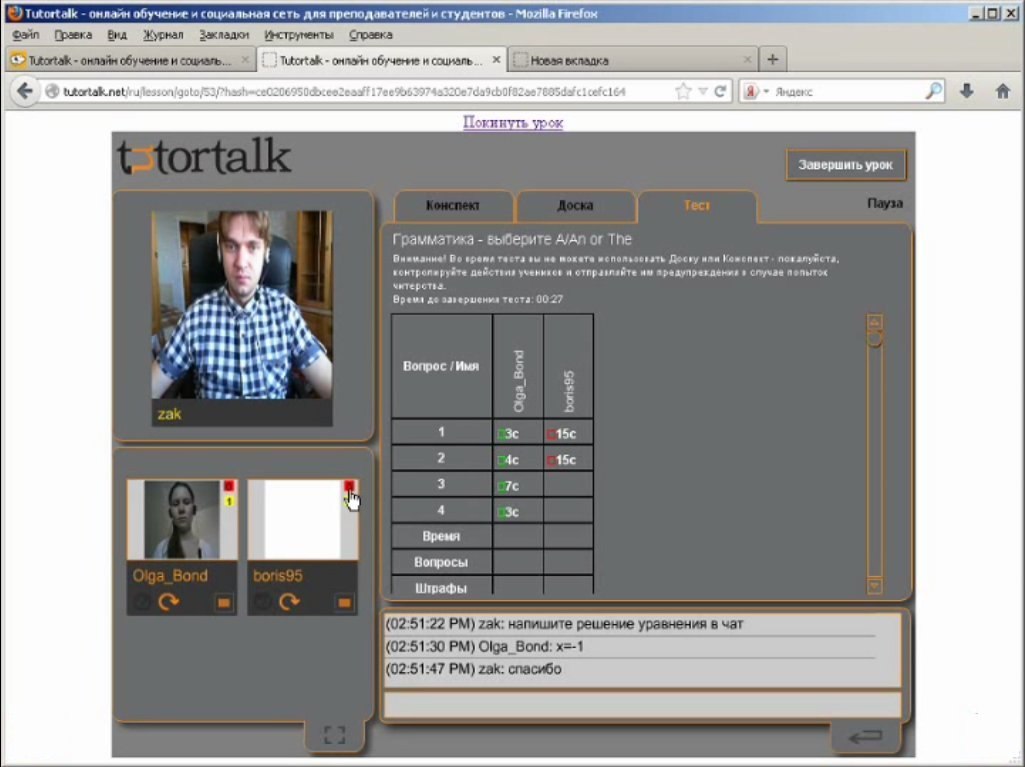Click the browser reload icon
This screenshot has height=767, width=1025.
(720, 92)
